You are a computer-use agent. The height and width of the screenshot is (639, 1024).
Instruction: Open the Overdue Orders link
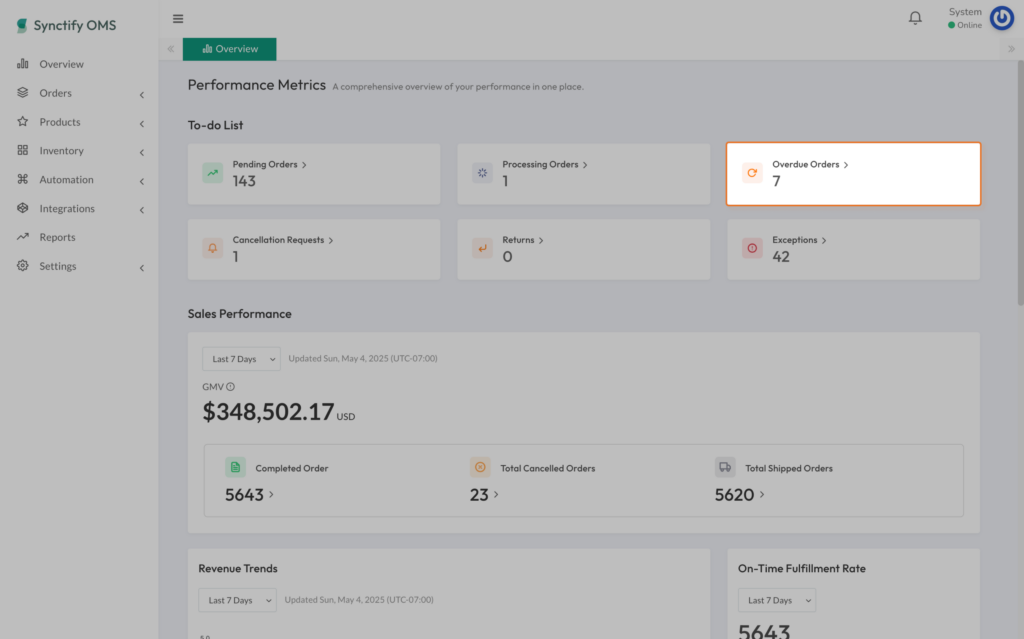[x=810, y=165]
